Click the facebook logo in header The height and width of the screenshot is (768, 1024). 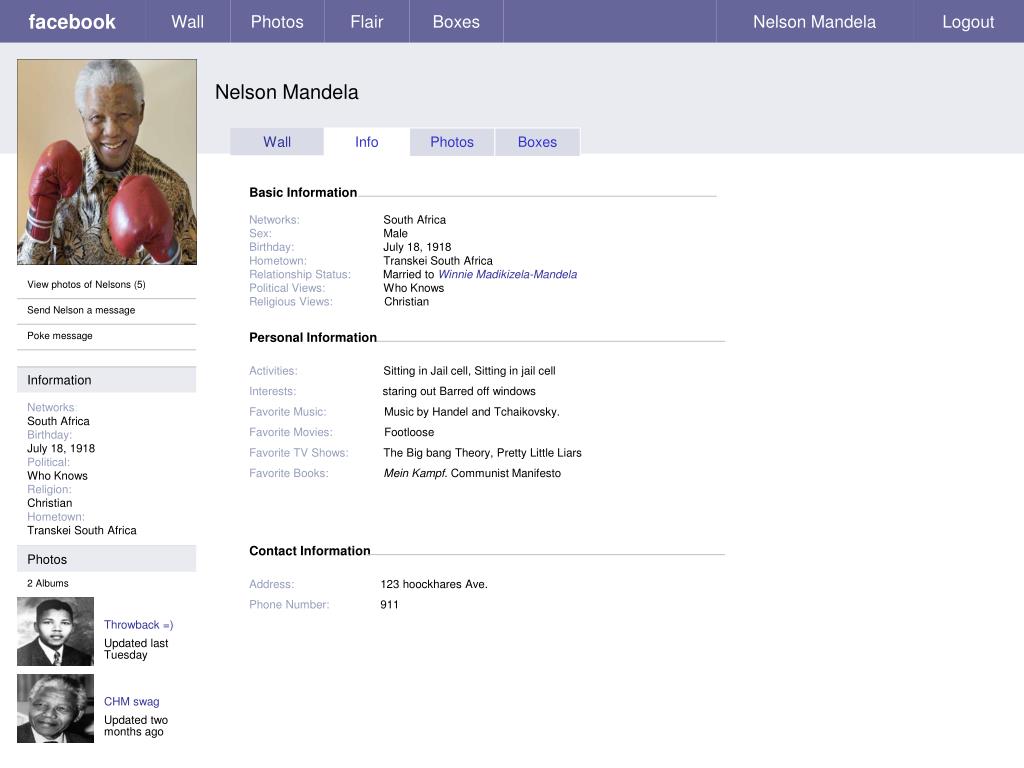72,22
